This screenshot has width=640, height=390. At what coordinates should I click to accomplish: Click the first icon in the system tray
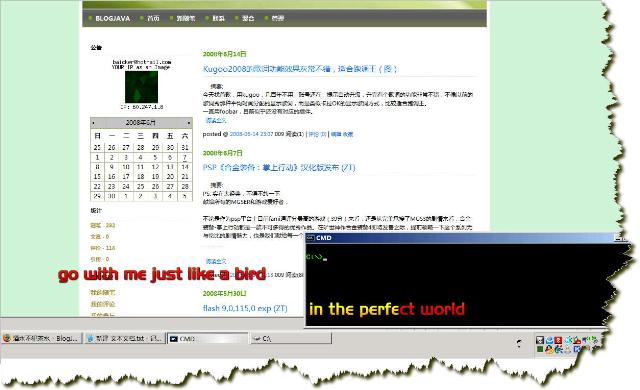(x=540, y=340)
